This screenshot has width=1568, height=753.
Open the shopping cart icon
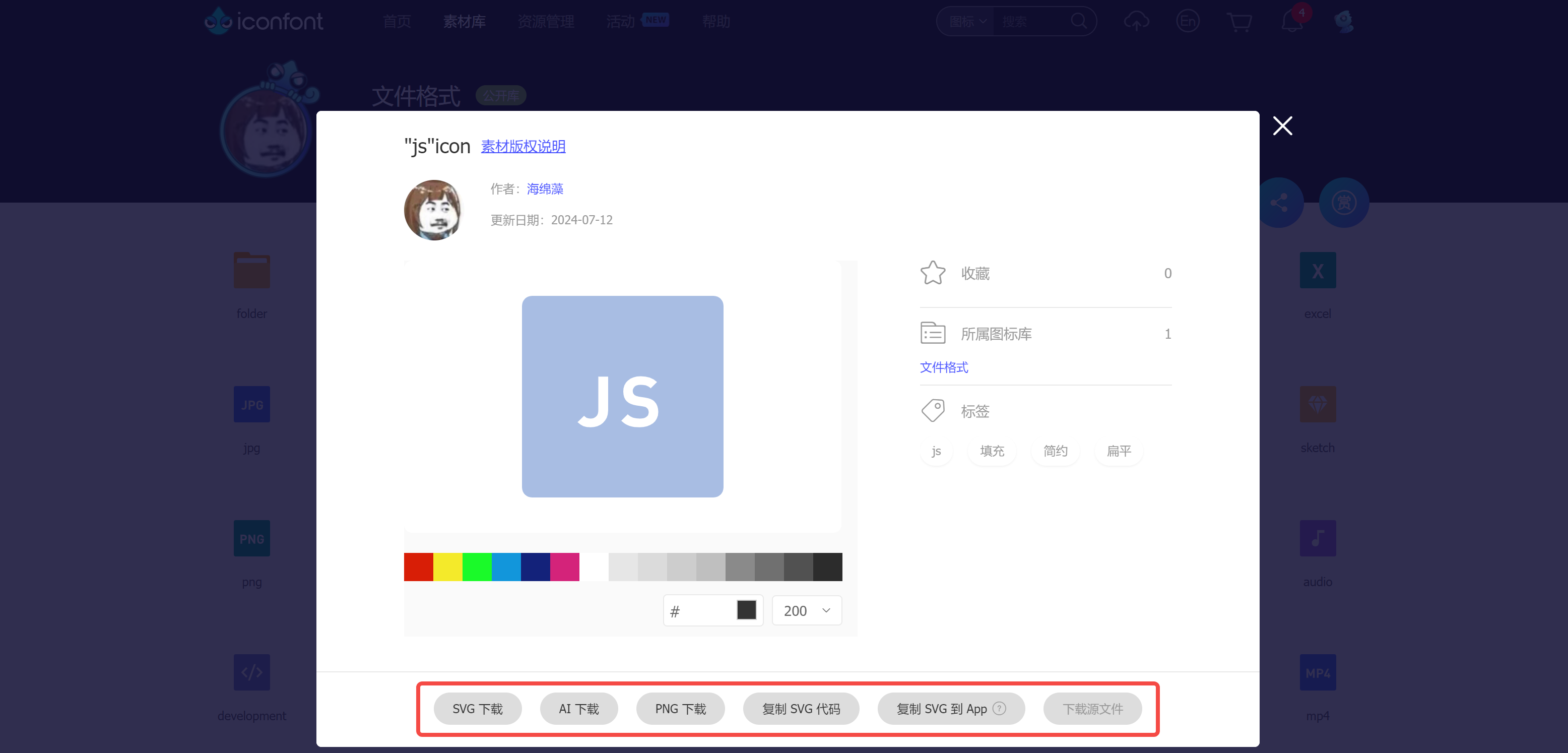pos(1239,22)
